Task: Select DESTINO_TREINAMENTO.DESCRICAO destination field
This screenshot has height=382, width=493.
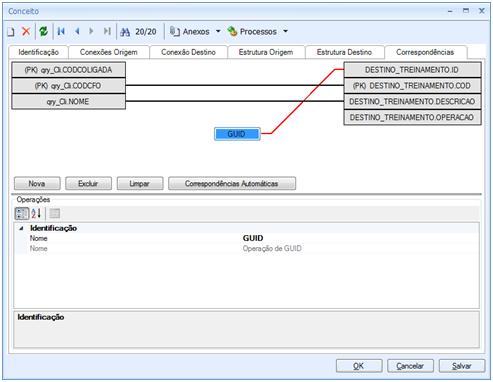Action: tap(412, 102)
